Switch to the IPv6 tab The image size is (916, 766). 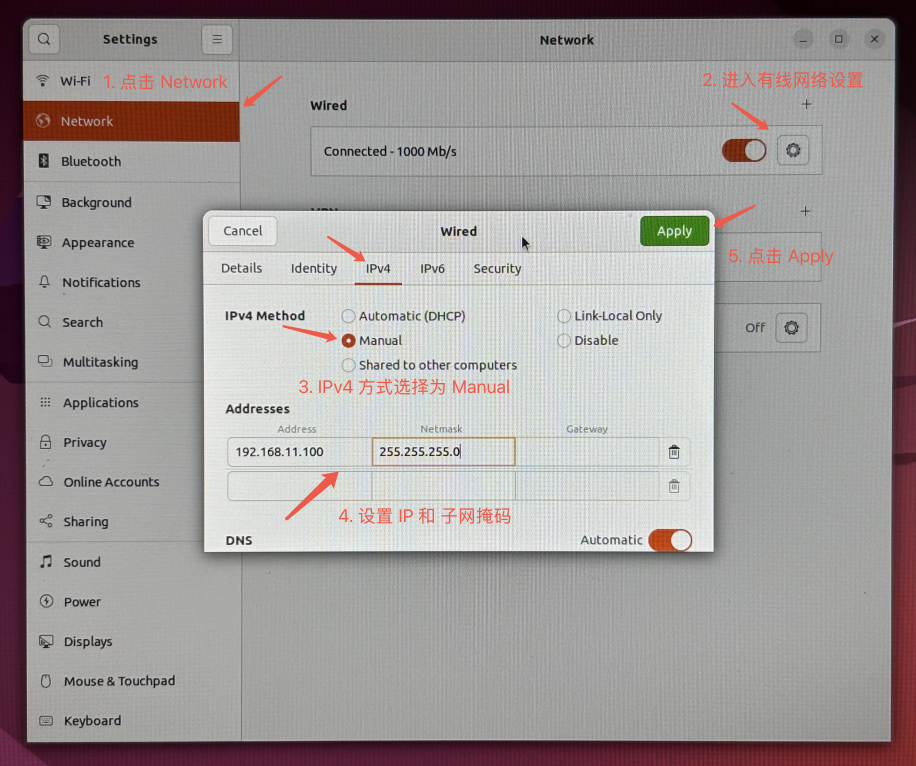click(432, 268)
